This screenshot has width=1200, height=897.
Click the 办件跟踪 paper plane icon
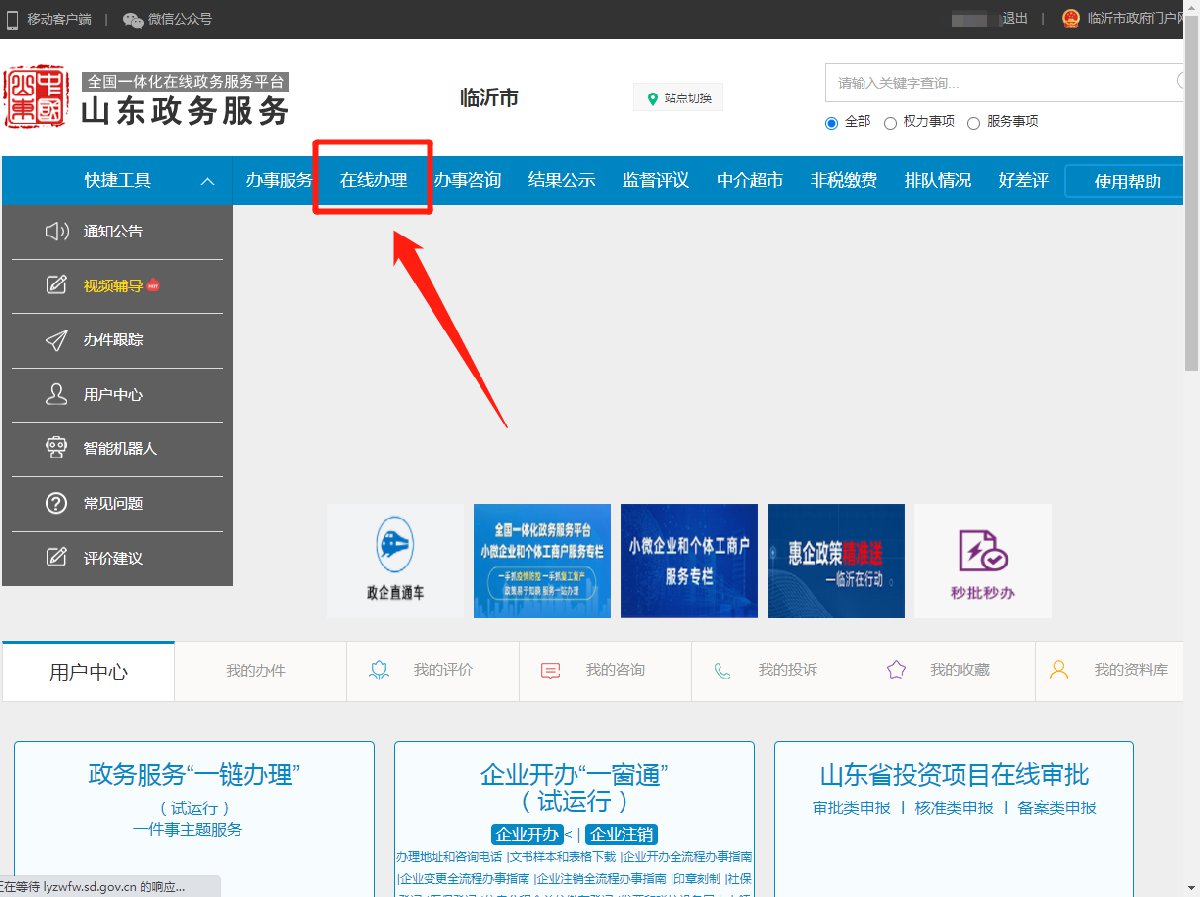pyautogui.click(x=57, y=340)
